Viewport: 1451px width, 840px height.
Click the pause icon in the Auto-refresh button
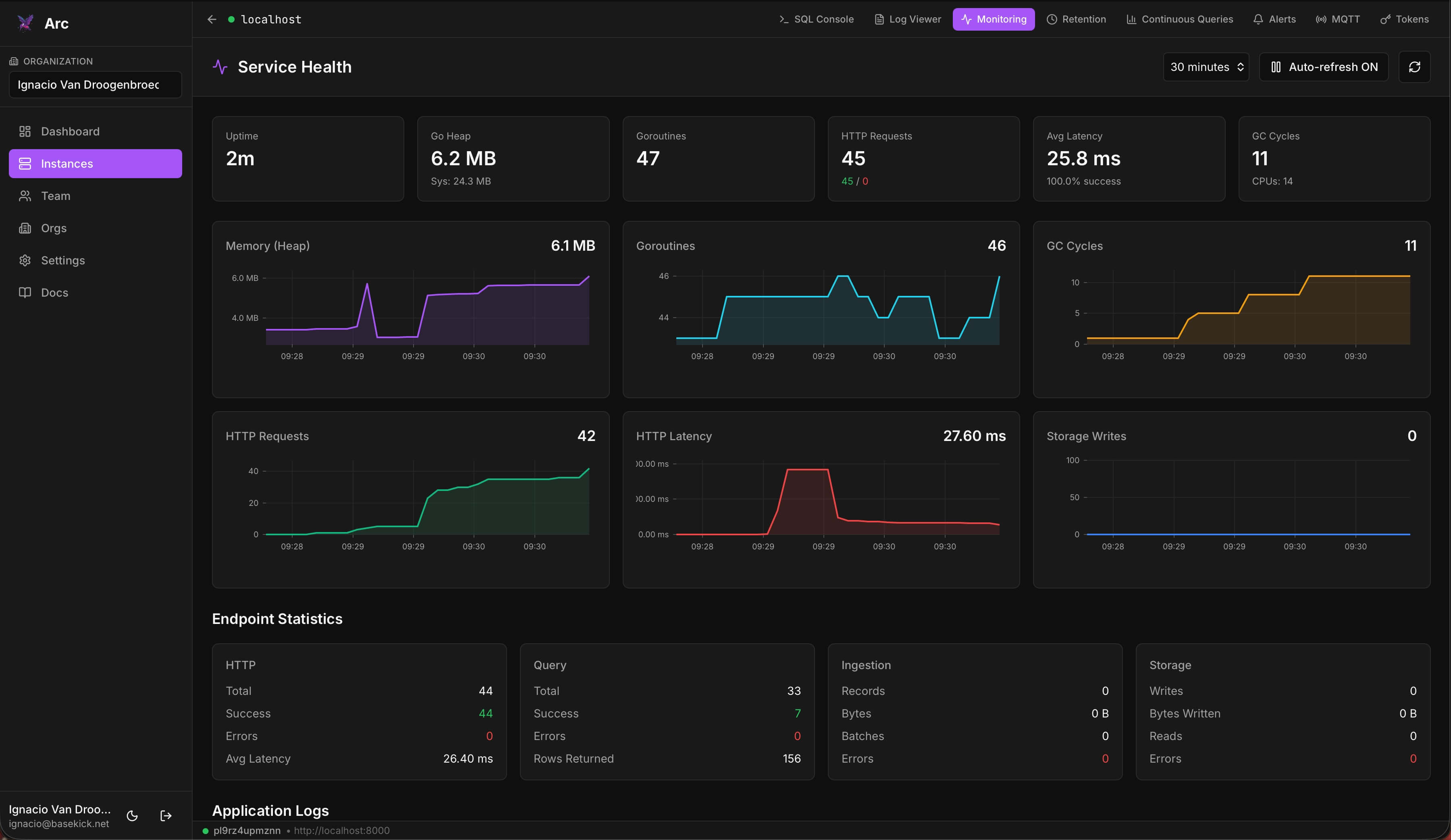click(1276, 67)
